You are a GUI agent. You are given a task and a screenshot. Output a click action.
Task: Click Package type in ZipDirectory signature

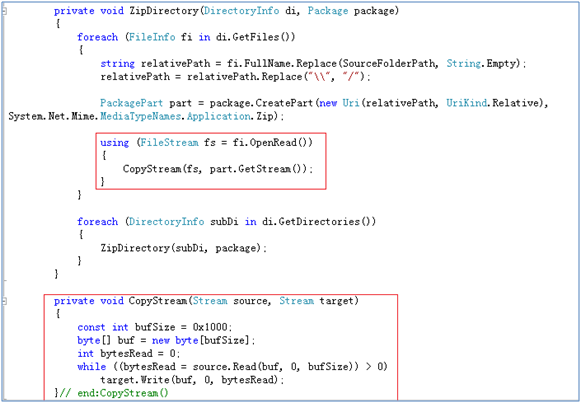coord(328,11)
